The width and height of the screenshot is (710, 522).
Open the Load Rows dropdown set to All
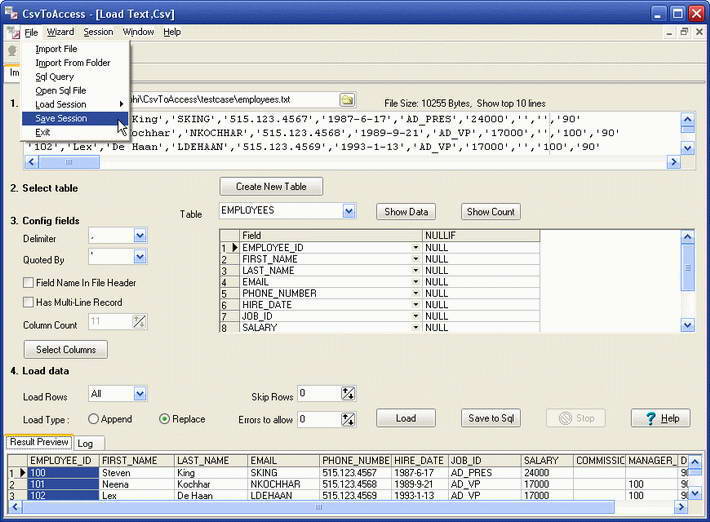coord(140,394)
